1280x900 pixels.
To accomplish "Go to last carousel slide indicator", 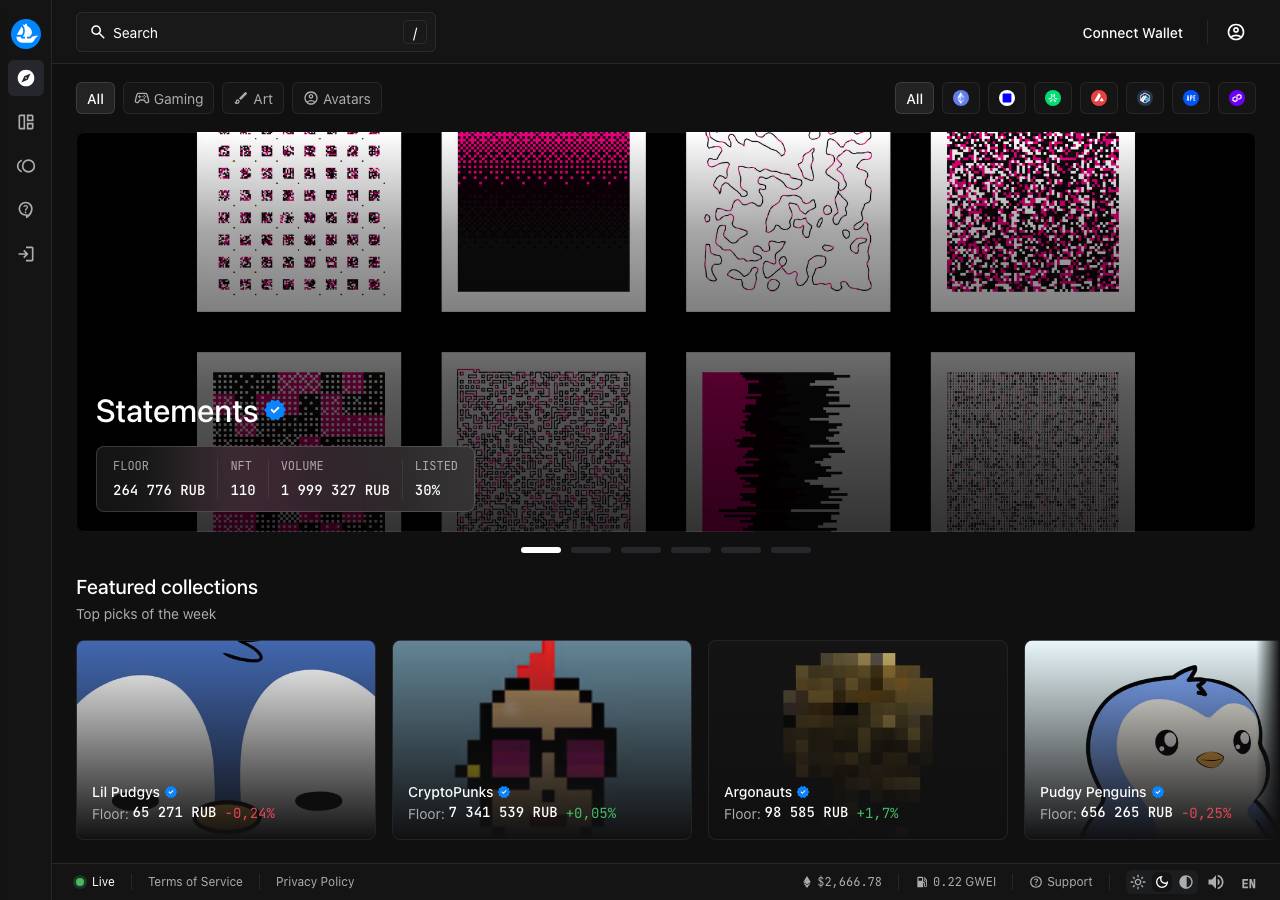I will click(791, 550).
